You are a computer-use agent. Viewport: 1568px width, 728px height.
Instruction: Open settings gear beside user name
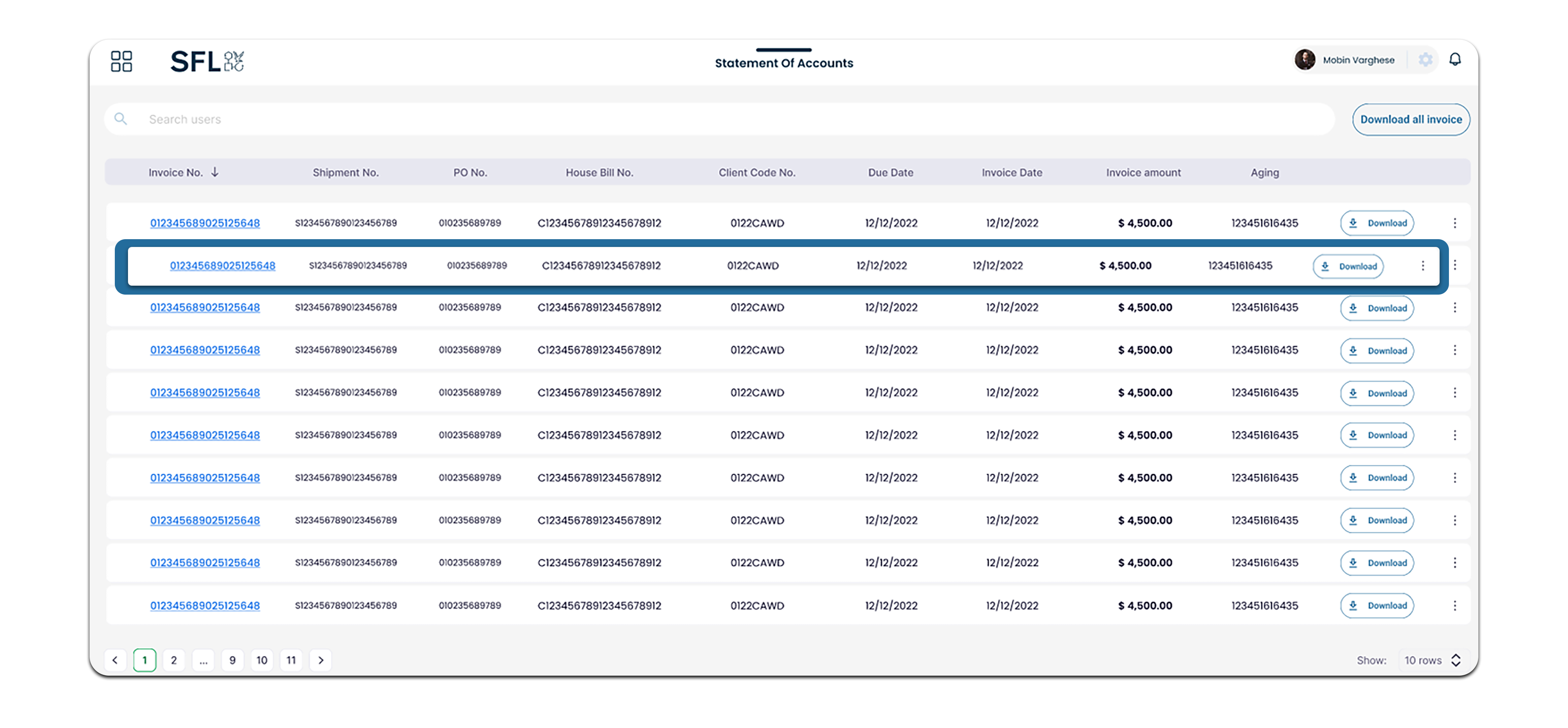1425,60
